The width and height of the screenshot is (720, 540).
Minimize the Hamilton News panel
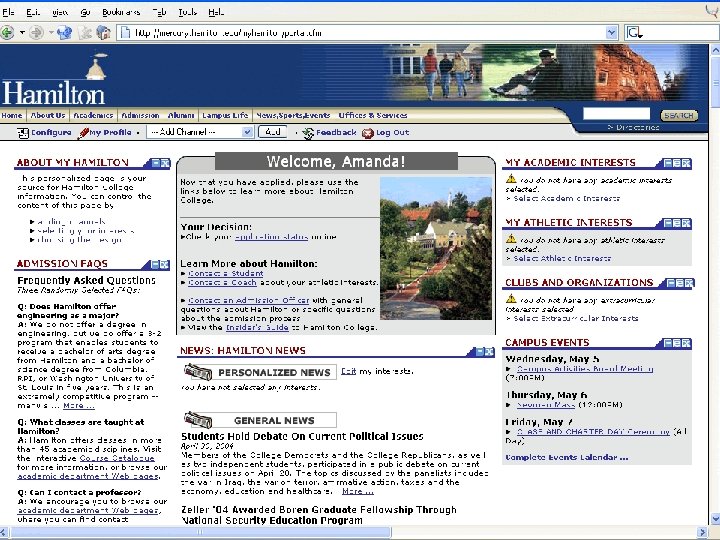(480, 352)
